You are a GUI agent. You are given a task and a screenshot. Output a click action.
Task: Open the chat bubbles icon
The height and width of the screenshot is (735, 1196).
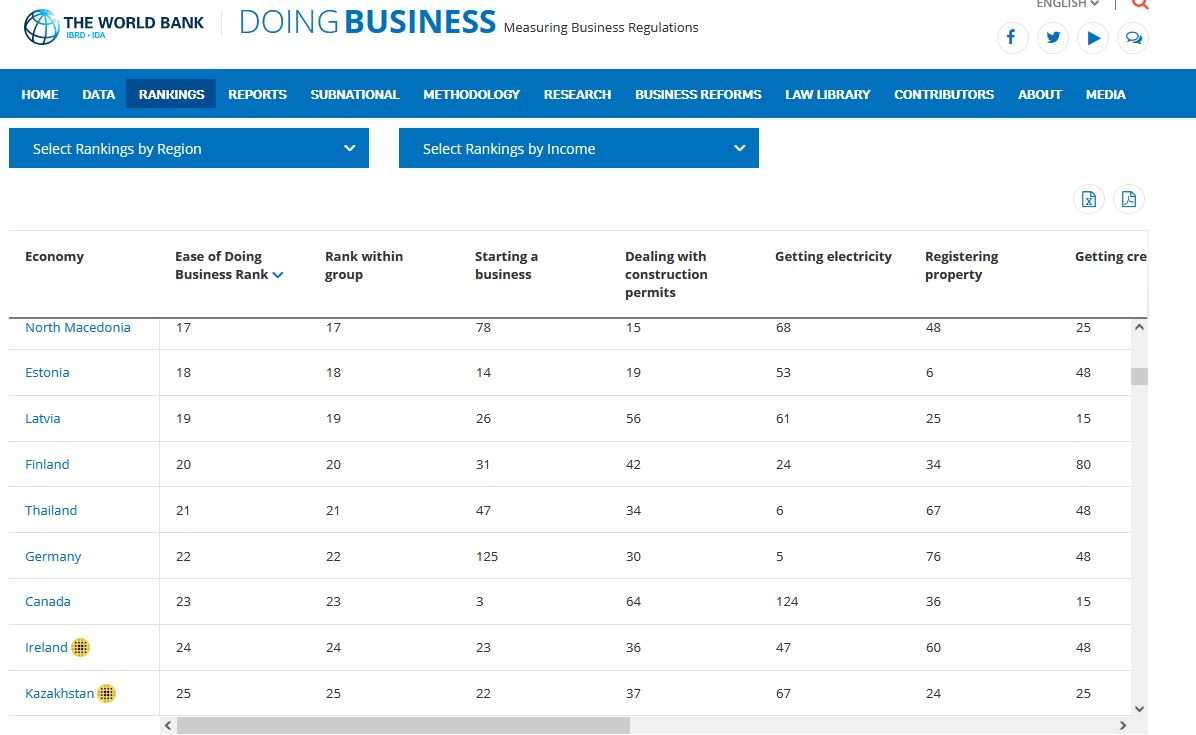click(1133, 37)
